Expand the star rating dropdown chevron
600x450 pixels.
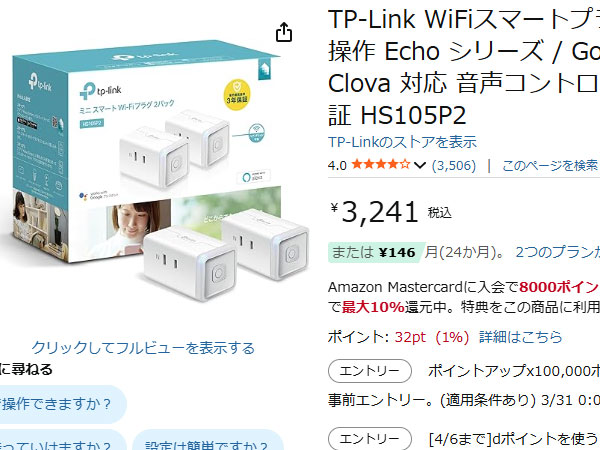(420, 166)
